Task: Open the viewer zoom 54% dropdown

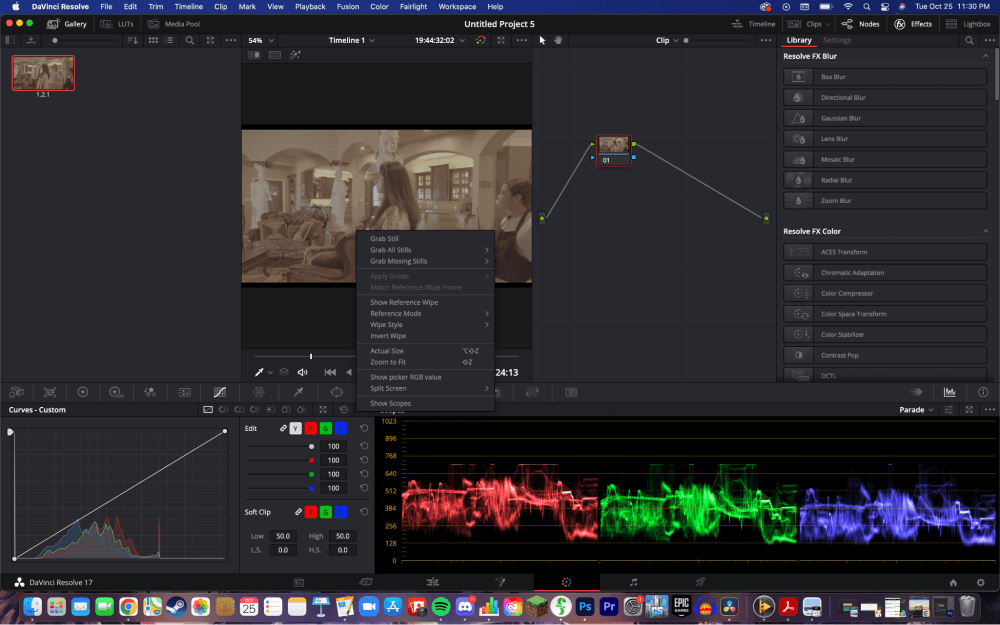Action: click(x=261, y=40)
